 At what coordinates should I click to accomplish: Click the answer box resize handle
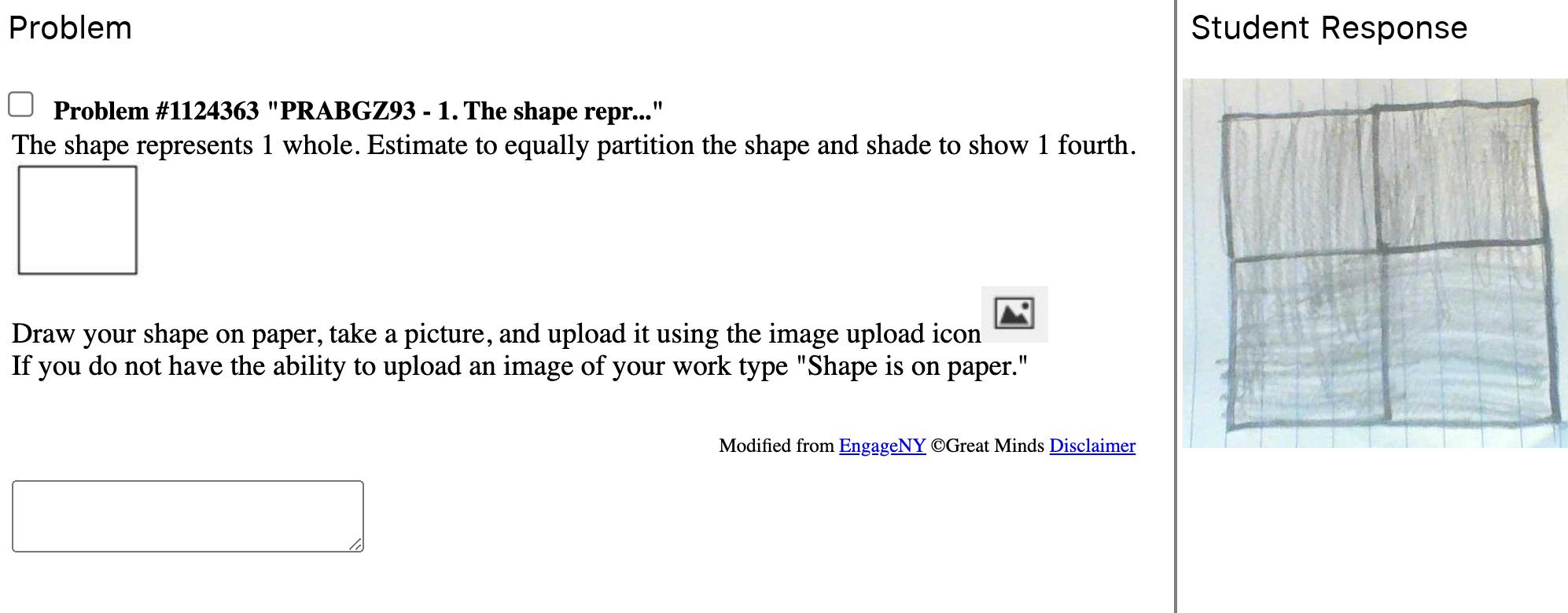click(356, 545)
